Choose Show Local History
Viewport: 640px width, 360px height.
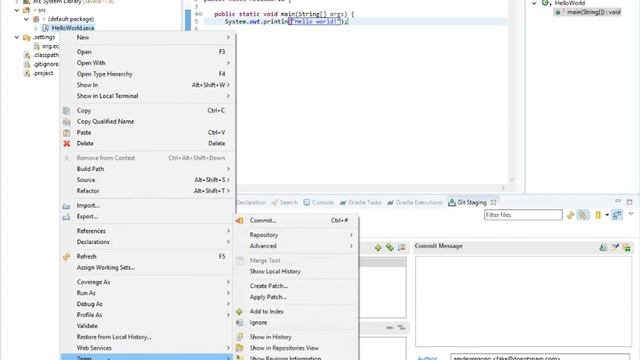296,271
